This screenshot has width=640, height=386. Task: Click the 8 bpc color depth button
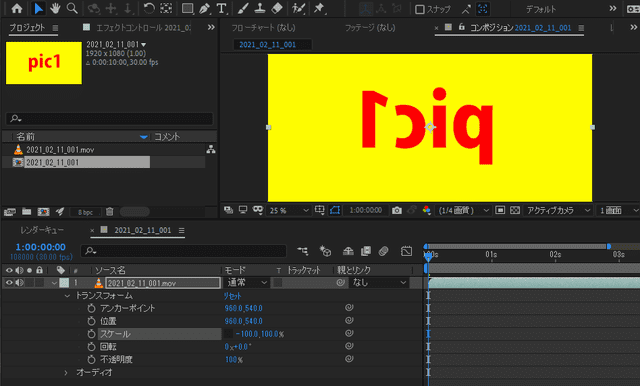point(85,212)
